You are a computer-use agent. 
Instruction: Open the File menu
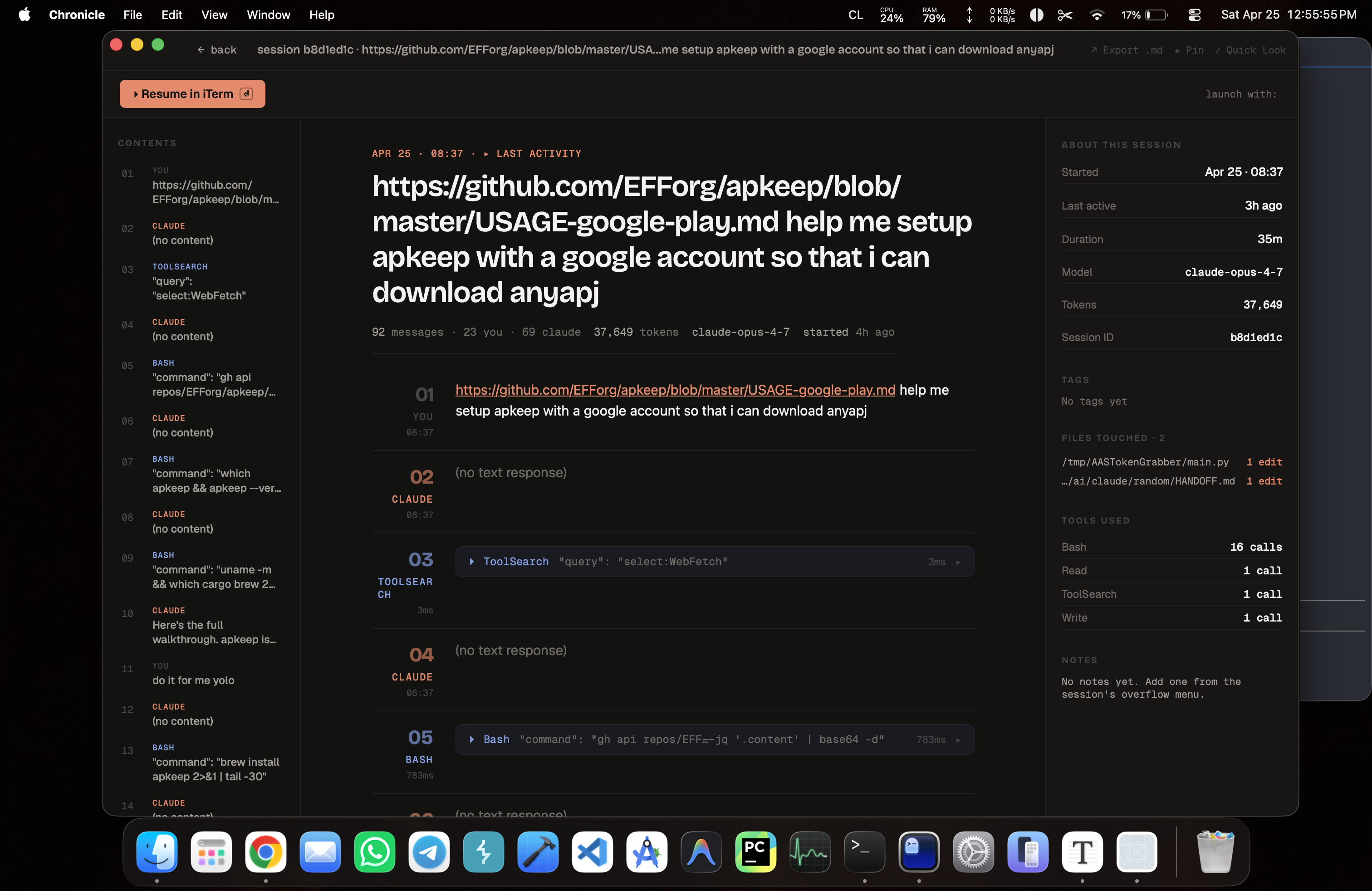point(132,15)
